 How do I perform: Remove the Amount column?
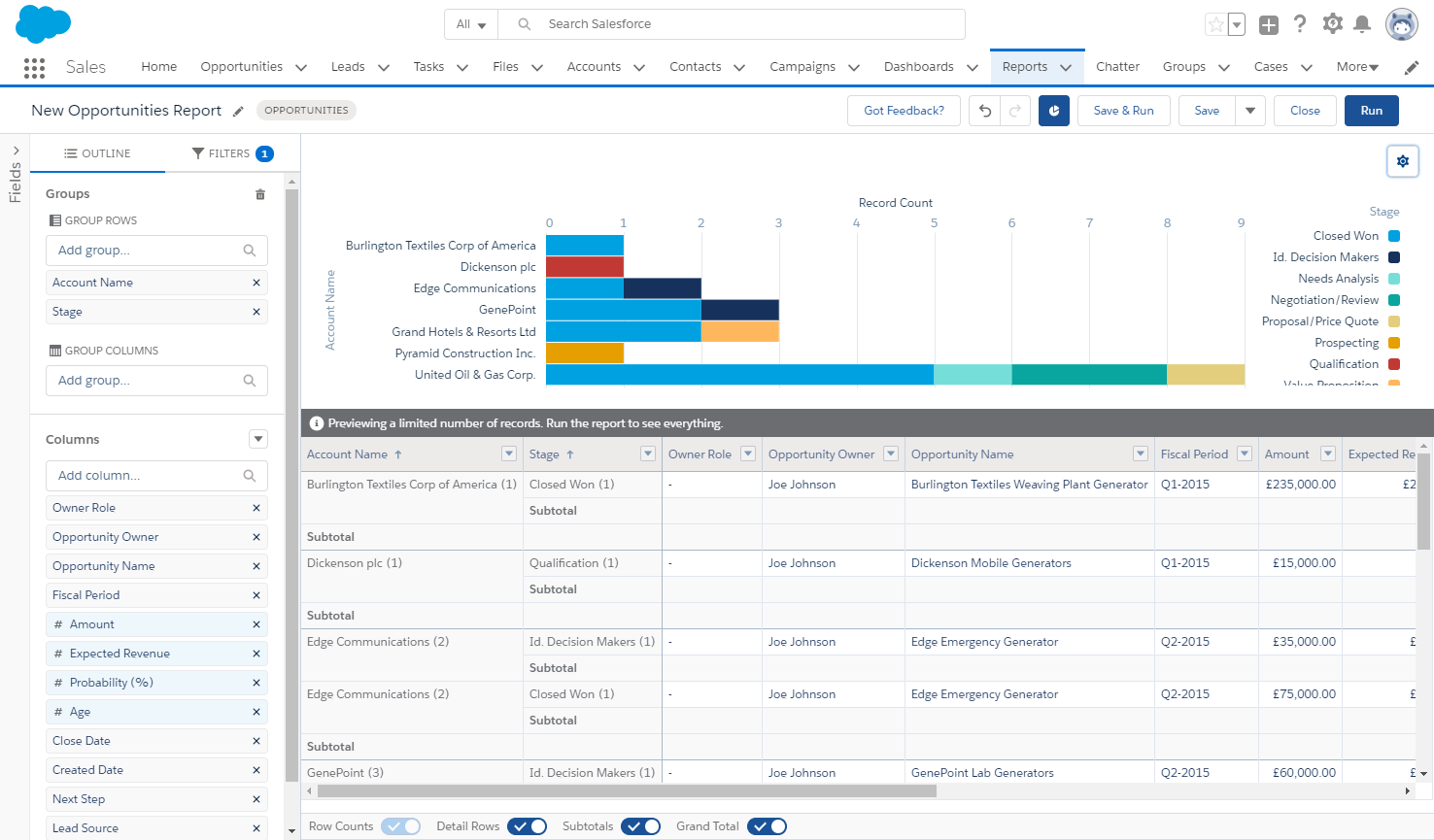256,624
